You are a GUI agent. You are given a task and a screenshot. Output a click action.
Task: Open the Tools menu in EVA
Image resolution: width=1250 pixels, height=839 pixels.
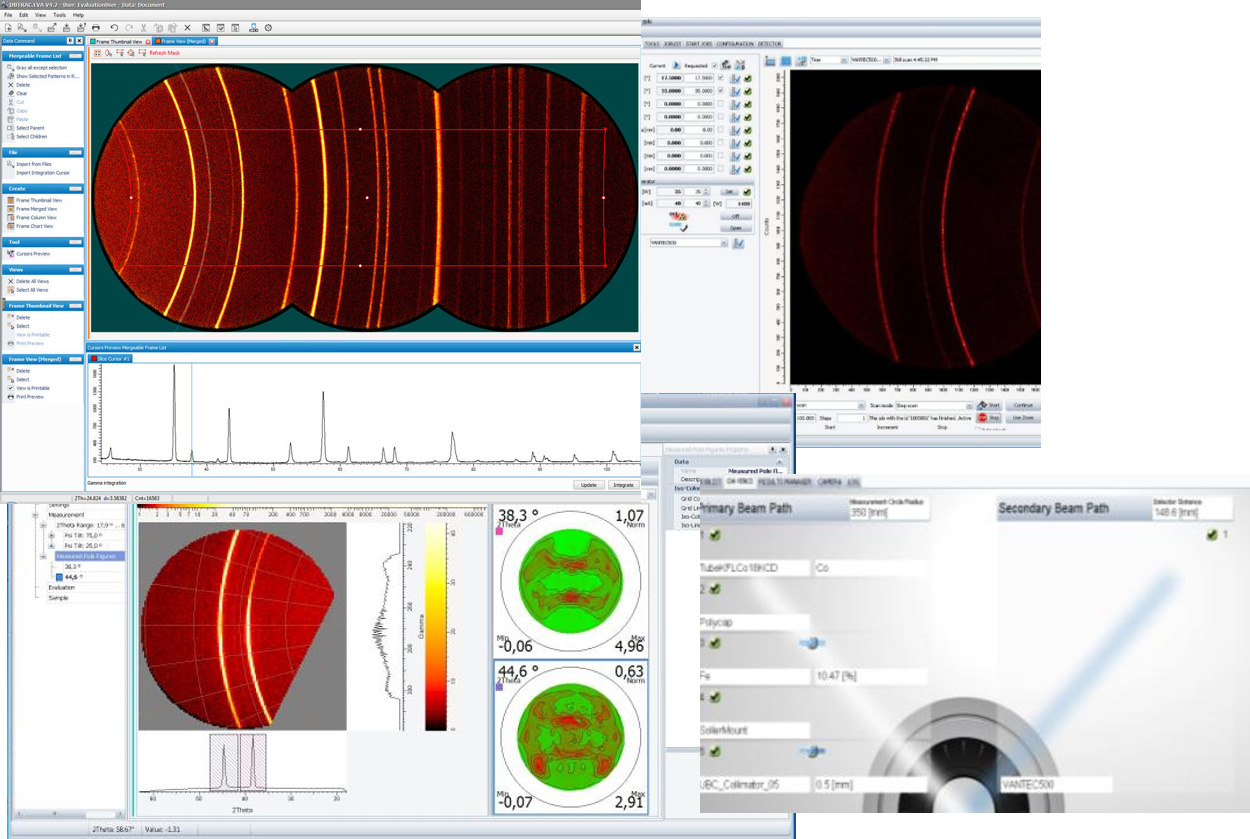59,15
